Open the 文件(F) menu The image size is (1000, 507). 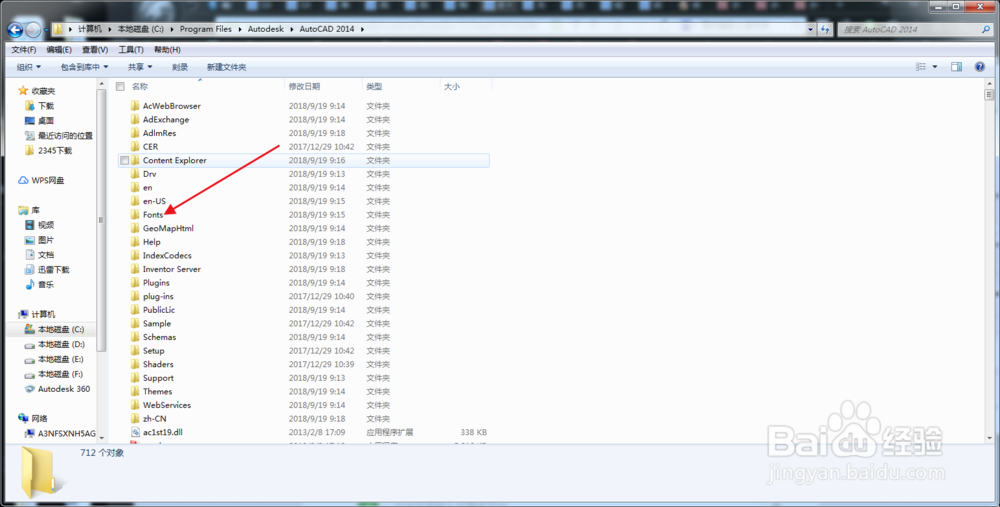24,50
